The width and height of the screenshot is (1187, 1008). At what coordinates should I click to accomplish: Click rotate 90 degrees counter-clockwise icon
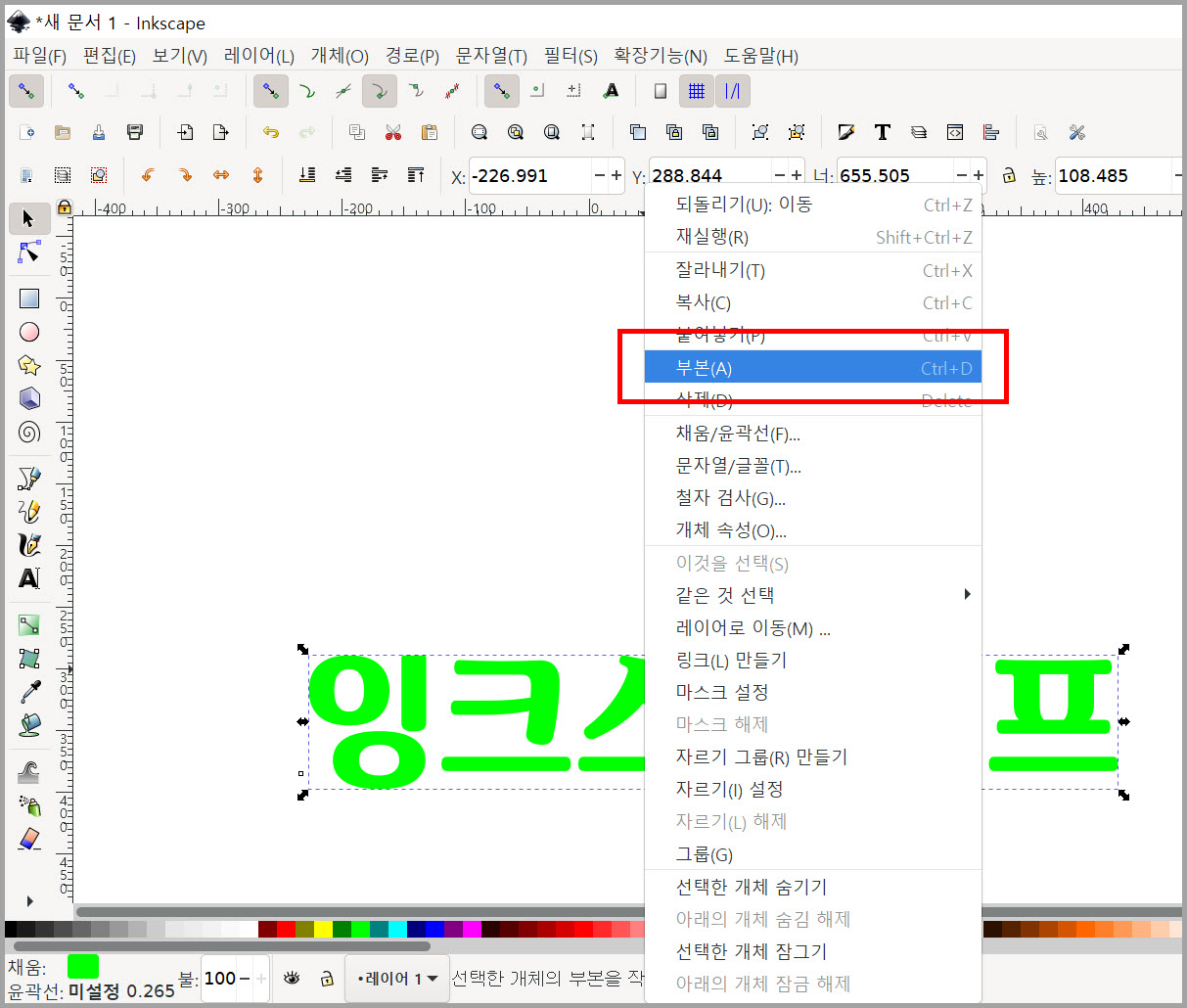(148, 175)
